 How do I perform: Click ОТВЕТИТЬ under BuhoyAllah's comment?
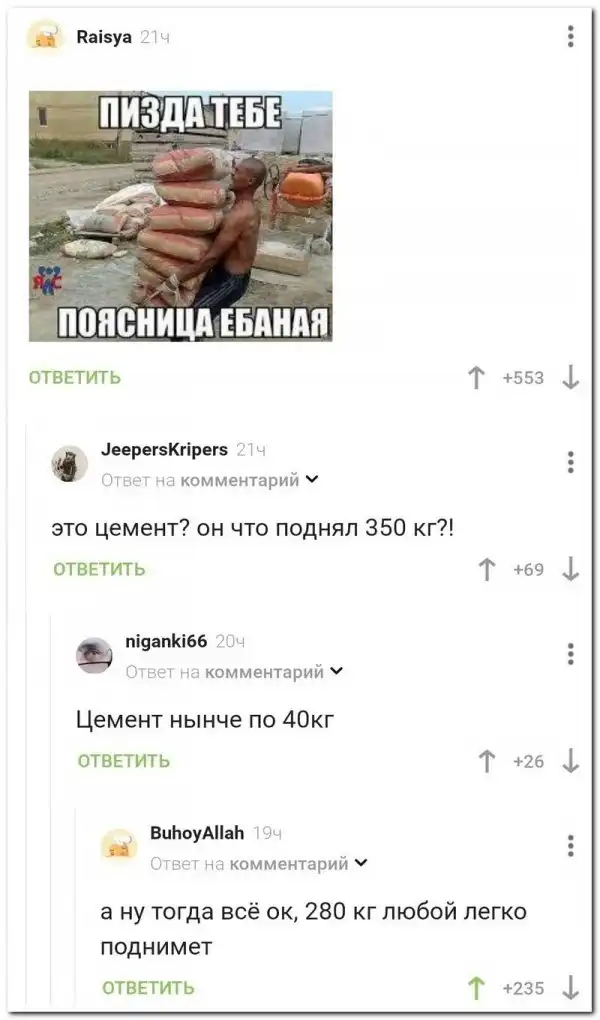point(148,987)
